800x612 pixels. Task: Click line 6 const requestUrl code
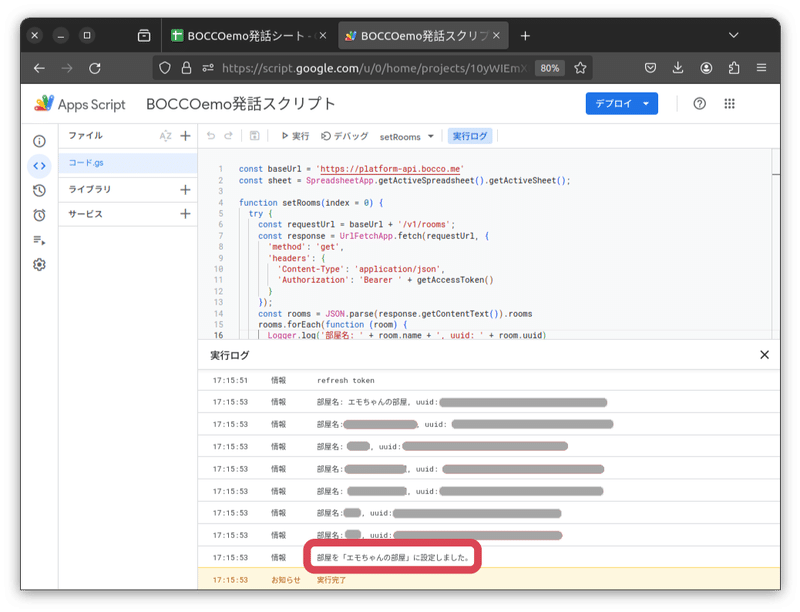pyautogui.click(x=356, y=224)
